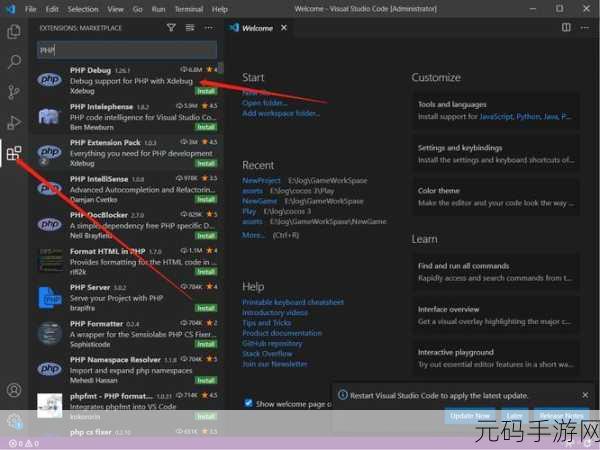Click Join our Newsletter link
600x450 pixels.
pos(274,364)
